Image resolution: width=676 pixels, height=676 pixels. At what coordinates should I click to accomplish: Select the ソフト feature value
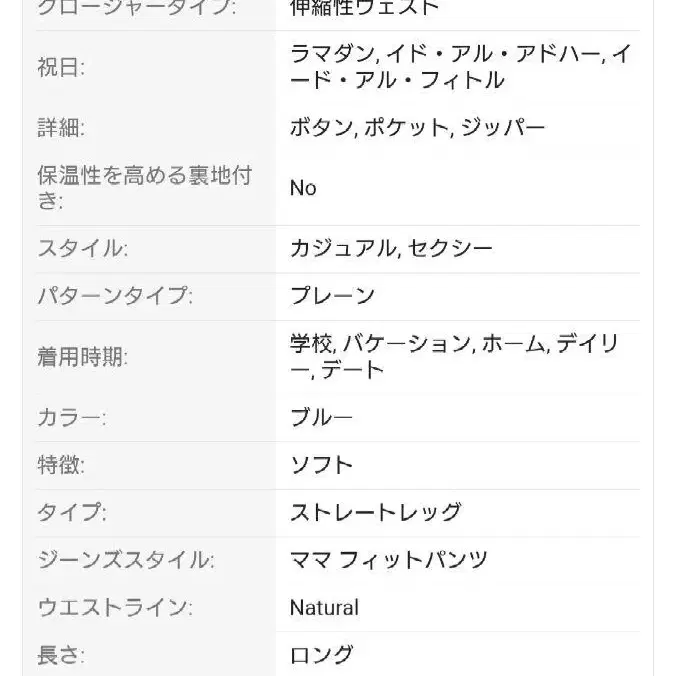click(321, 465)
